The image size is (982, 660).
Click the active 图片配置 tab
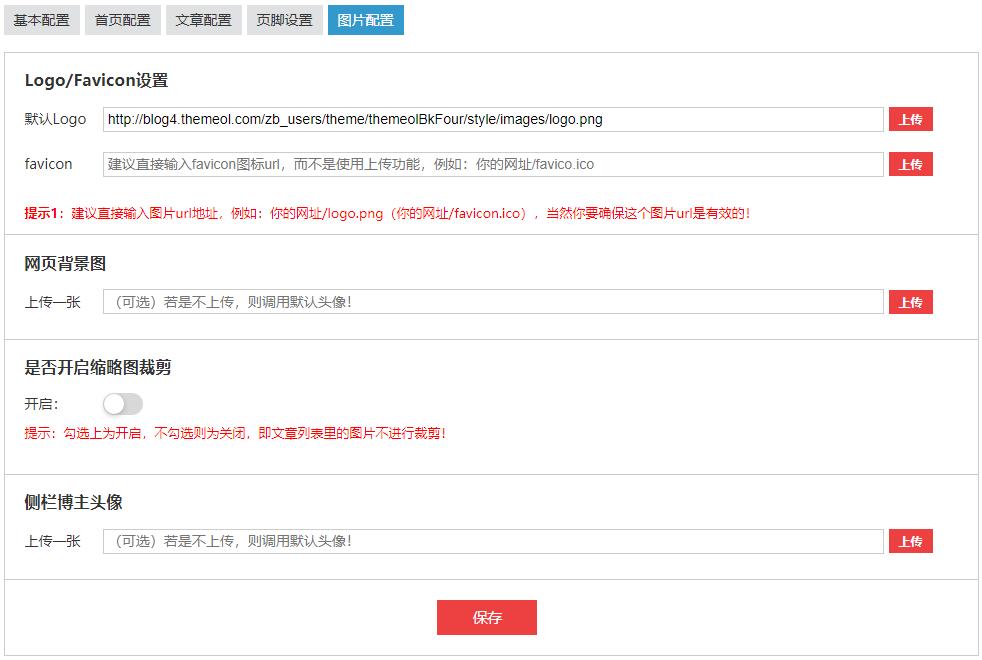point(365,20)
